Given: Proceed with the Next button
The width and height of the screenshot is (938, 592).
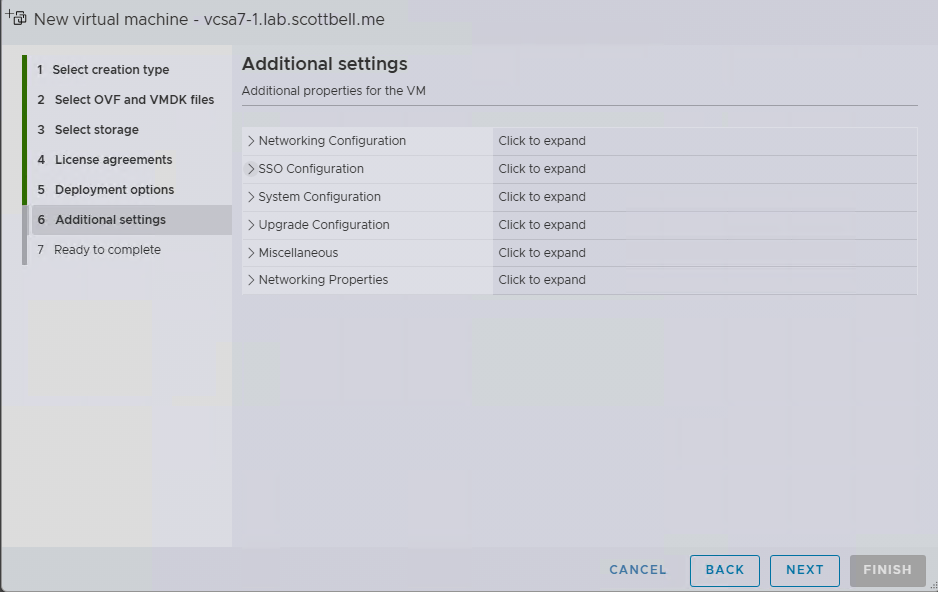Looking at the screenshot, I should coord(804,570).
